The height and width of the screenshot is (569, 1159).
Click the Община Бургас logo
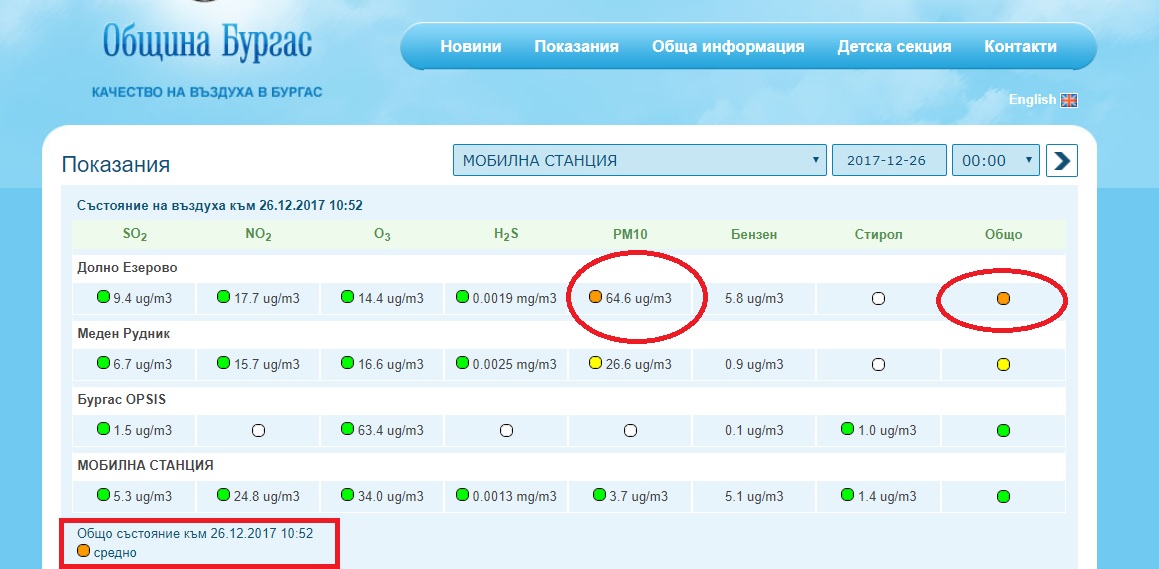pos(207,41)
